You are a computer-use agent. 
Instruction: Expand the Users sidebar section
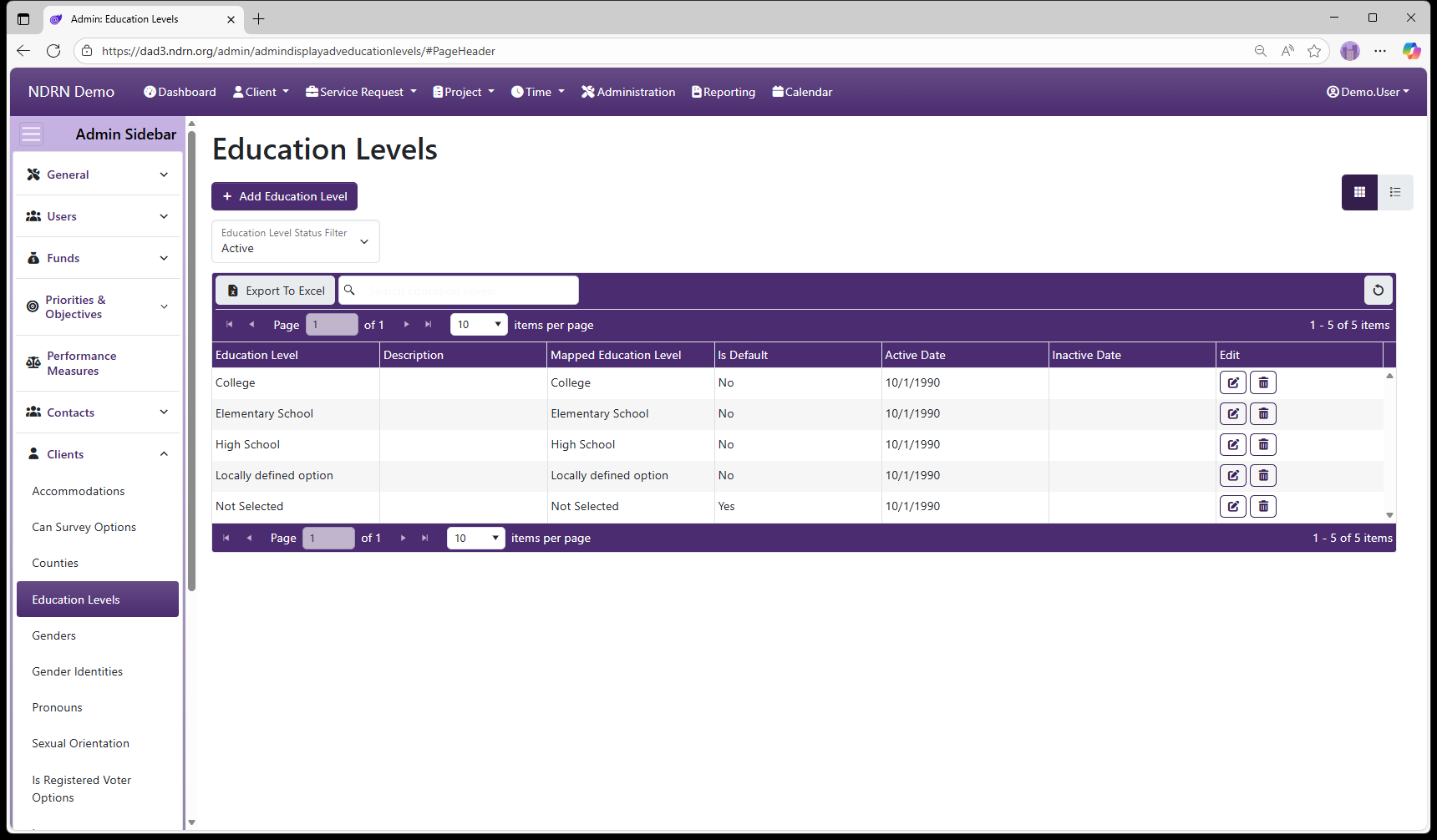click(x=98, y=216)
